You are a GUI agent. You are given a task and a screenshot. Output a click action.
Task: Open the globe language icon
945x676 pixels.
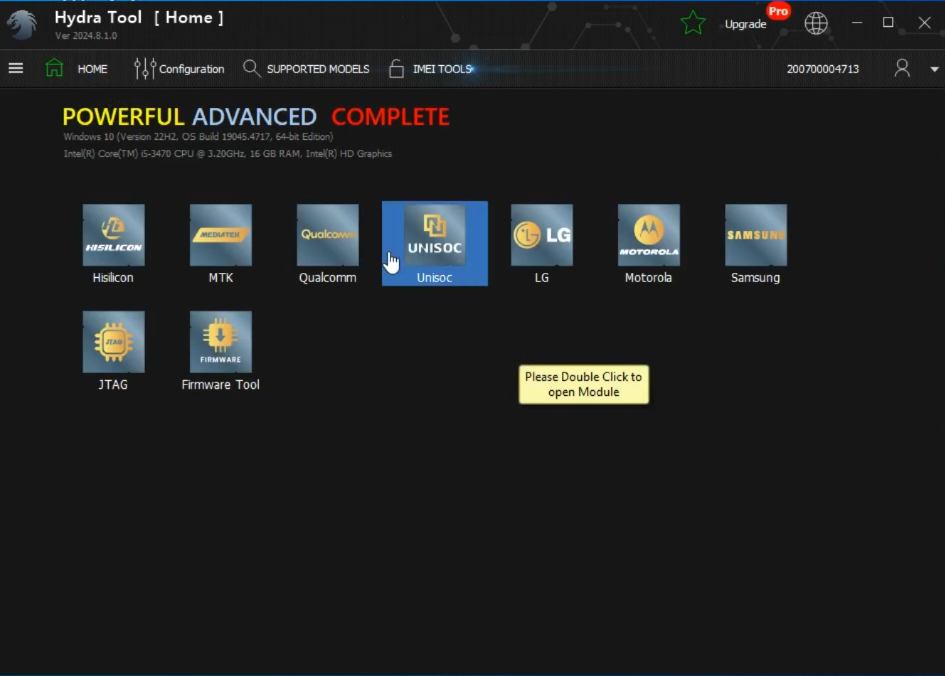pos(815,23)
